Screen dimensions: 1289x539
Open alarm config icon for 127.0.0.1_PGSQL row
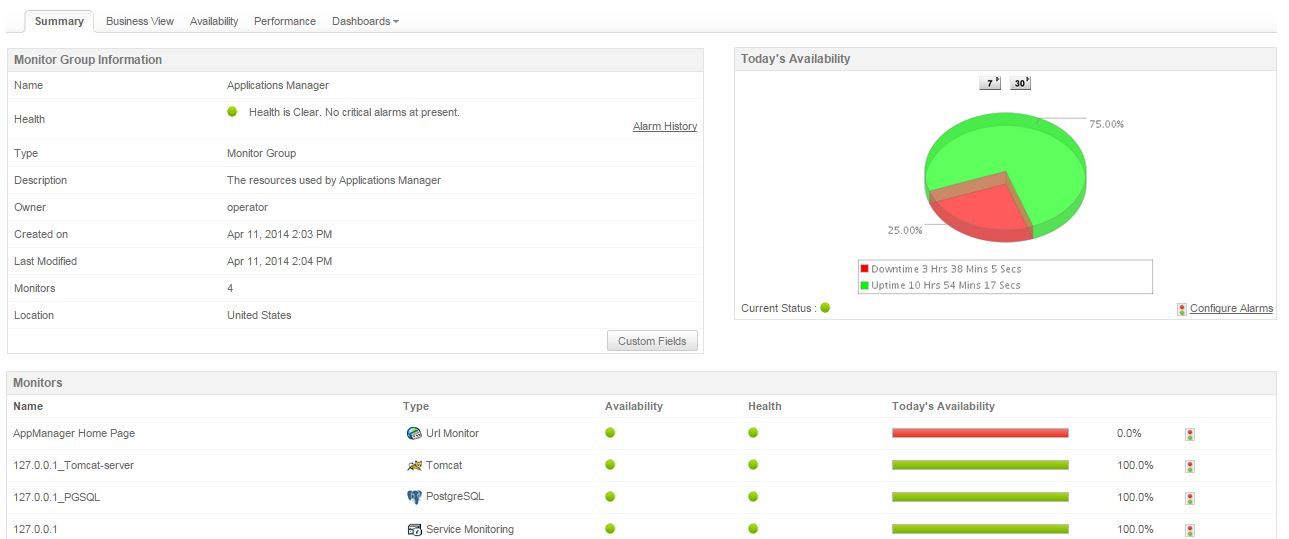click(x=1190, y=498)
